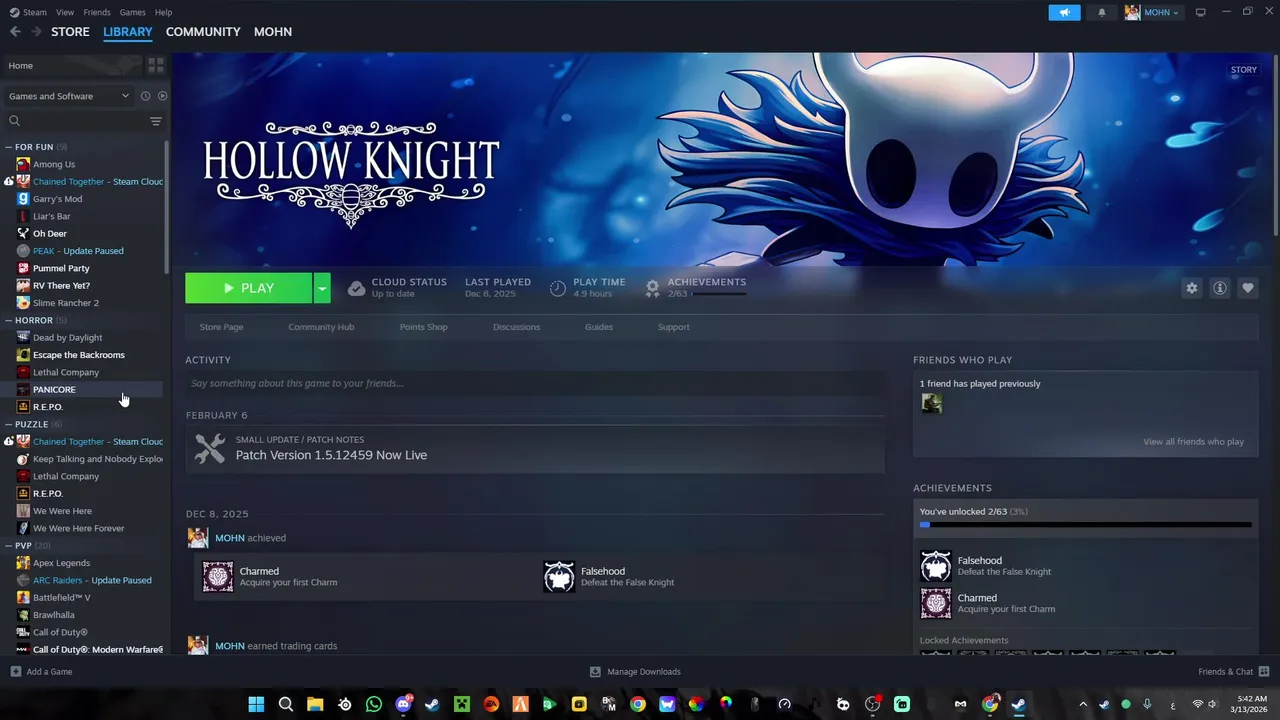Open Hollow Knight Store Page link
The image size is (1280, 720).
pyautogui.click(x=221, y=327)
